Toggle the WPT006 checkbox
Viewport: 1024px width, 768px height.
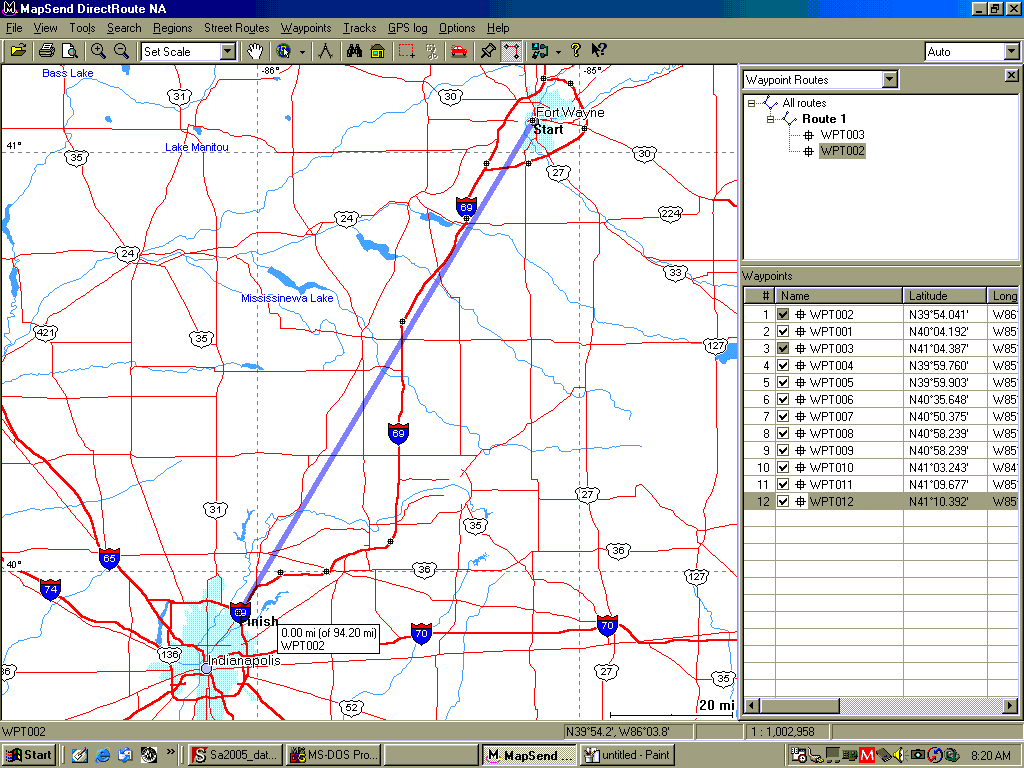[783, 399]
